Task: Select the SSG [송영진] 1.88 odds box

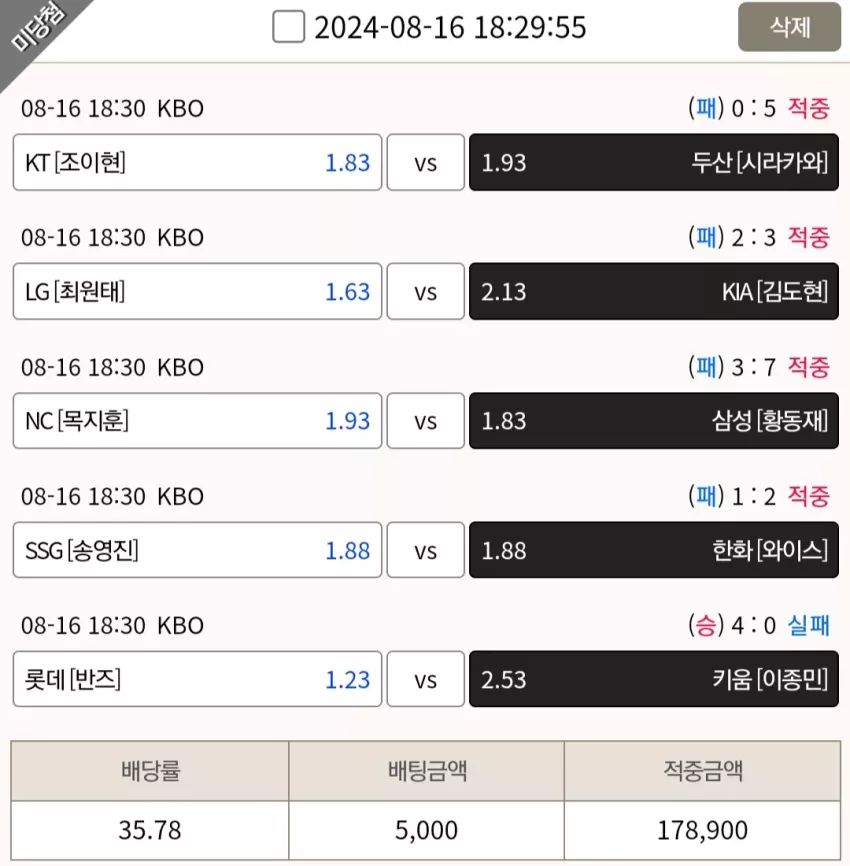Action: [x=197, y=550]
